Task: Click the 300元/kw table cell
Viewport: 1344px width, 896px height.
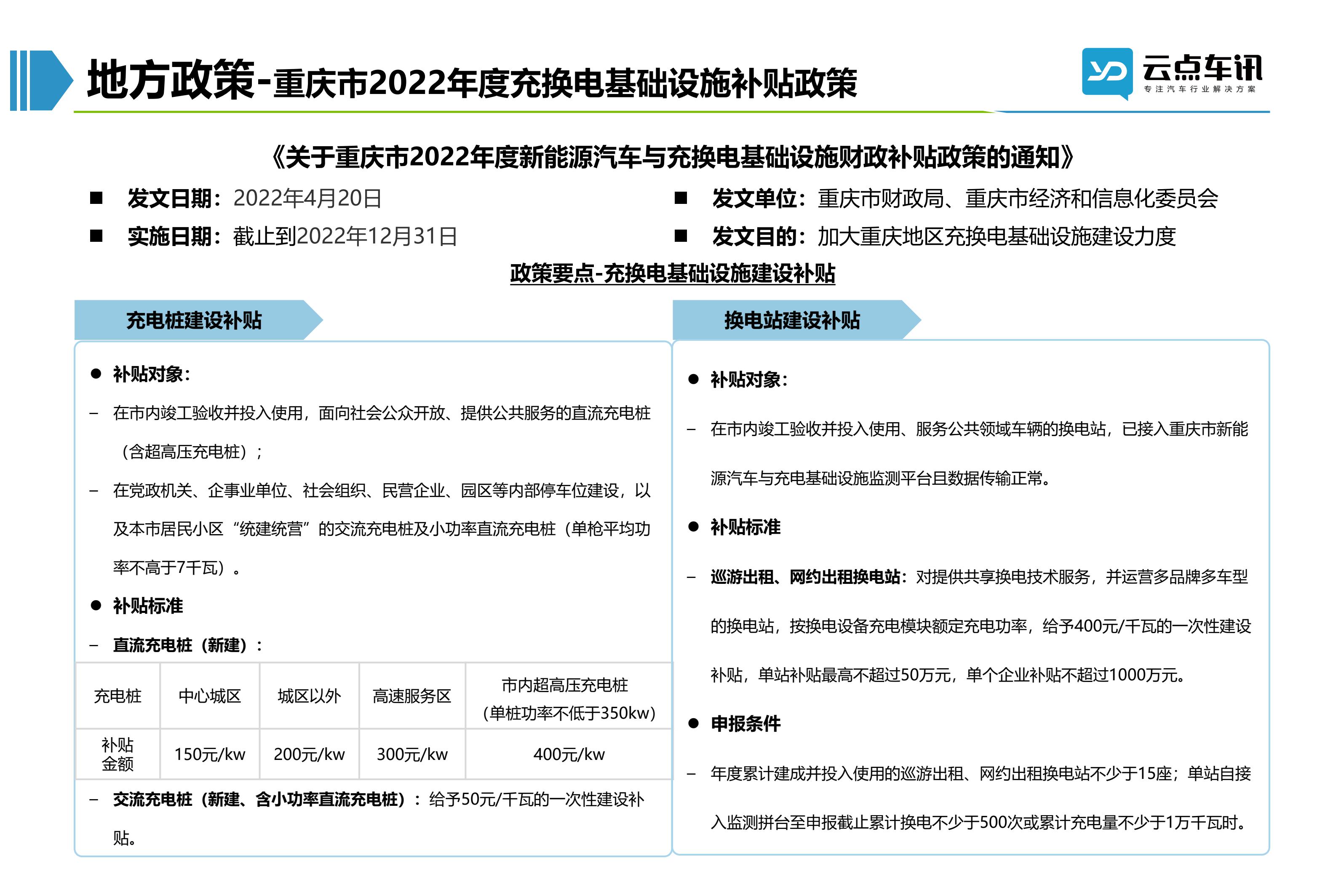Action: (x=412, y=754)
